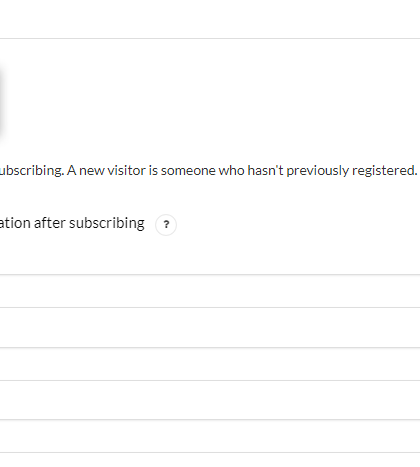Click the white space right of the question mark icon

pos(297,225)
